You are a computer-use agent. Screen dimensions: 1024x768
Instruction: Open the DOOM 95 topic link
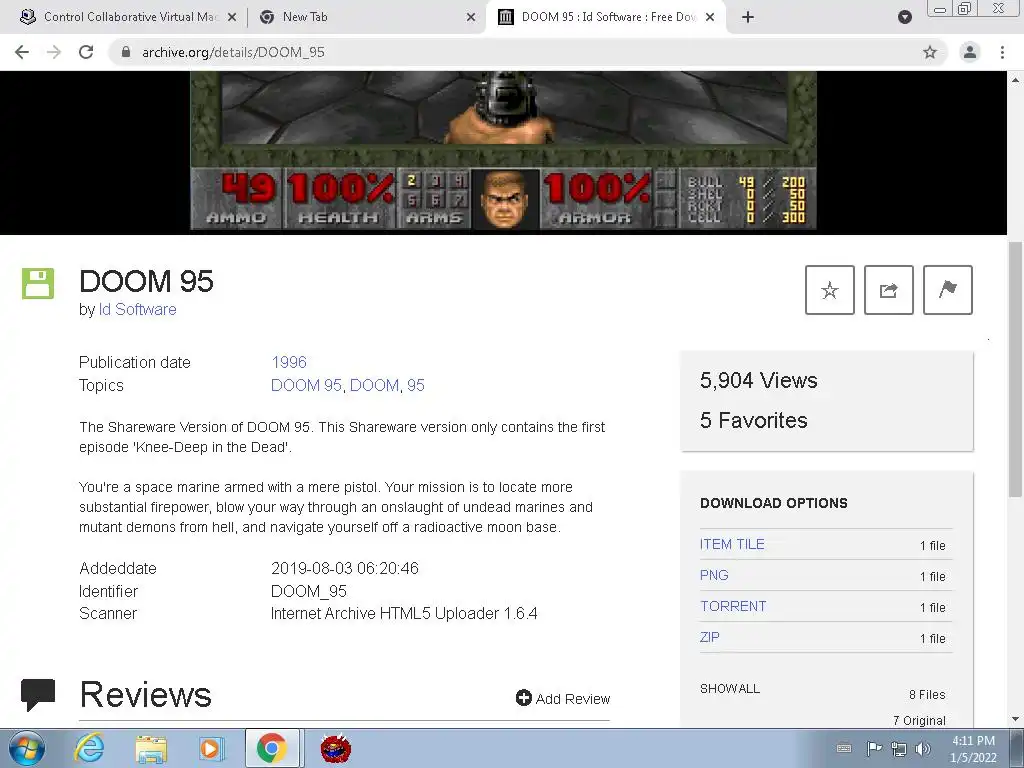(306, 385)
